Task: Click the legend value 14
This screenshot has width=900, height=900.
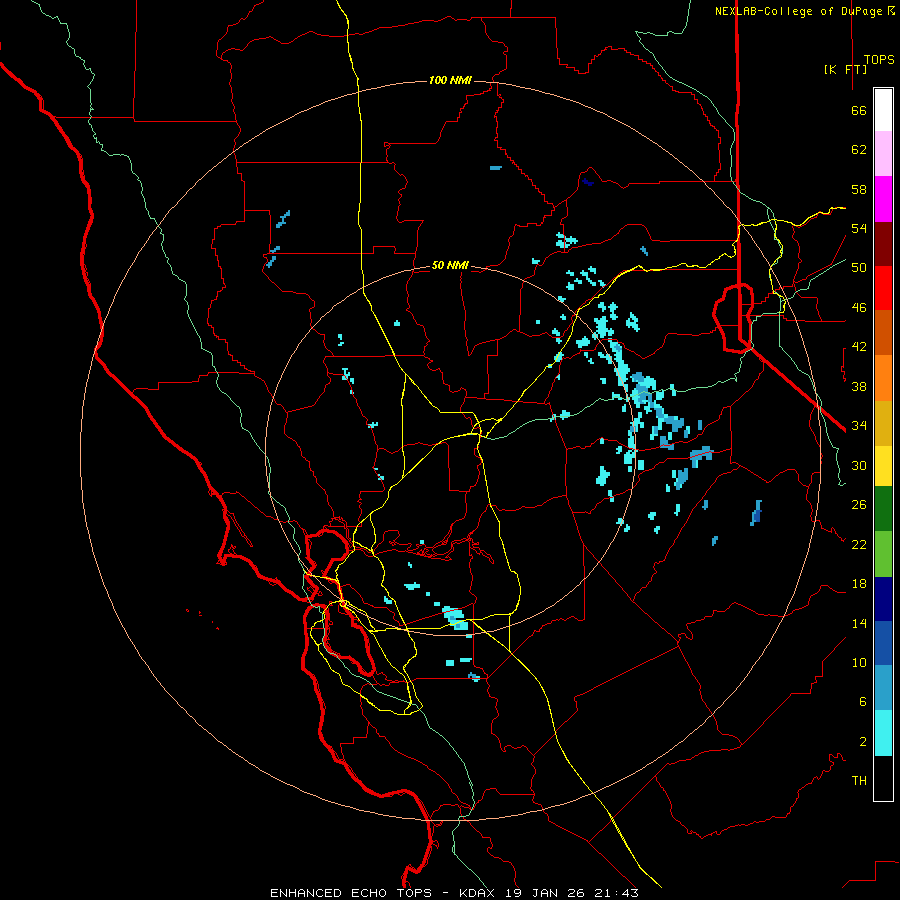Action: point(859,623)
